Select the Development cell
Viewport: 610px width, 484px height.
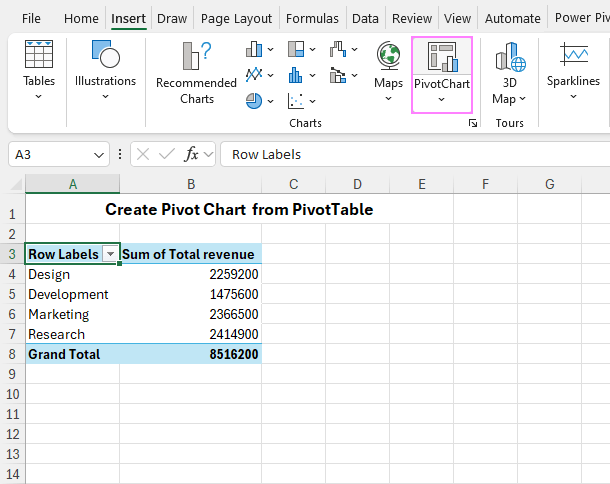pos(73,294)
